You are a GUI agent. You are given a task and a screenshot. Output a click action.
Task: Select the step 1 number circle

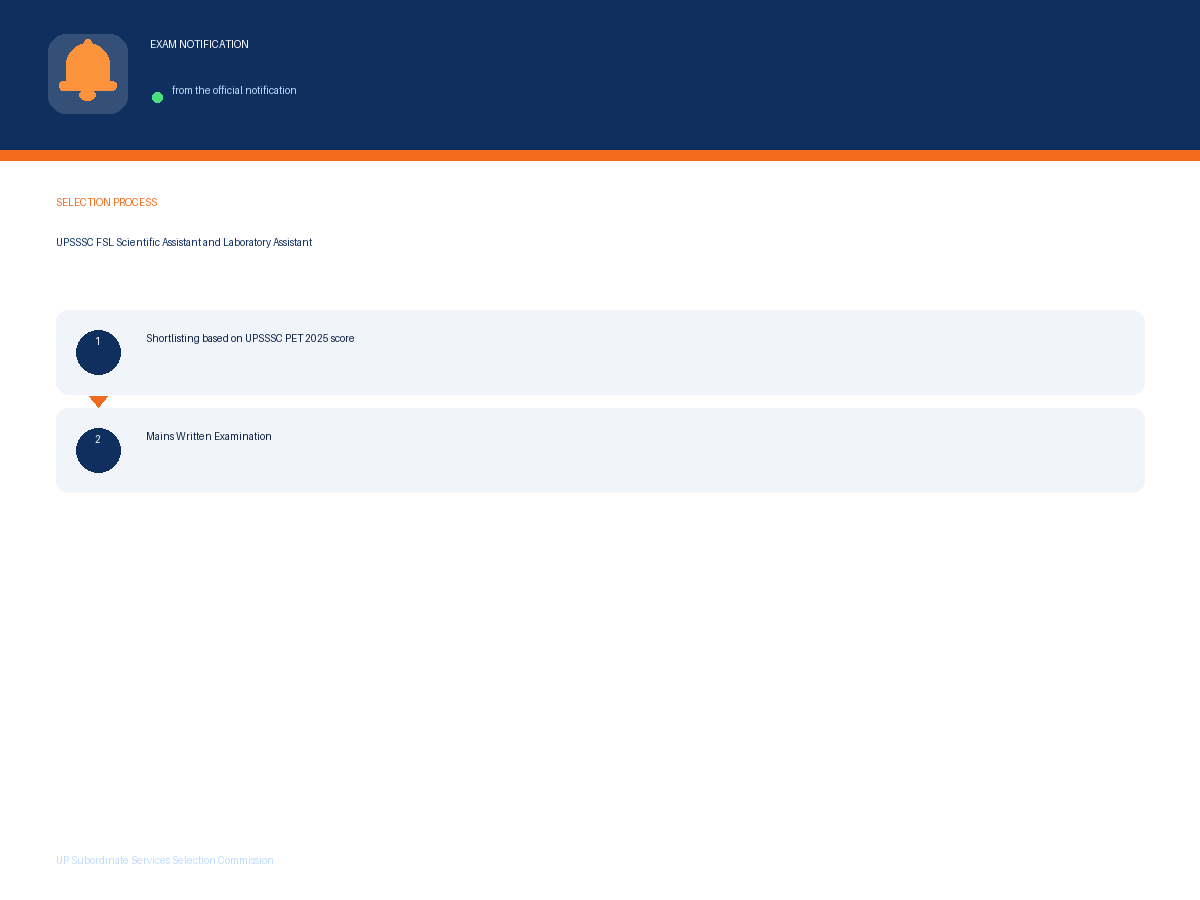tap(98, 352)
